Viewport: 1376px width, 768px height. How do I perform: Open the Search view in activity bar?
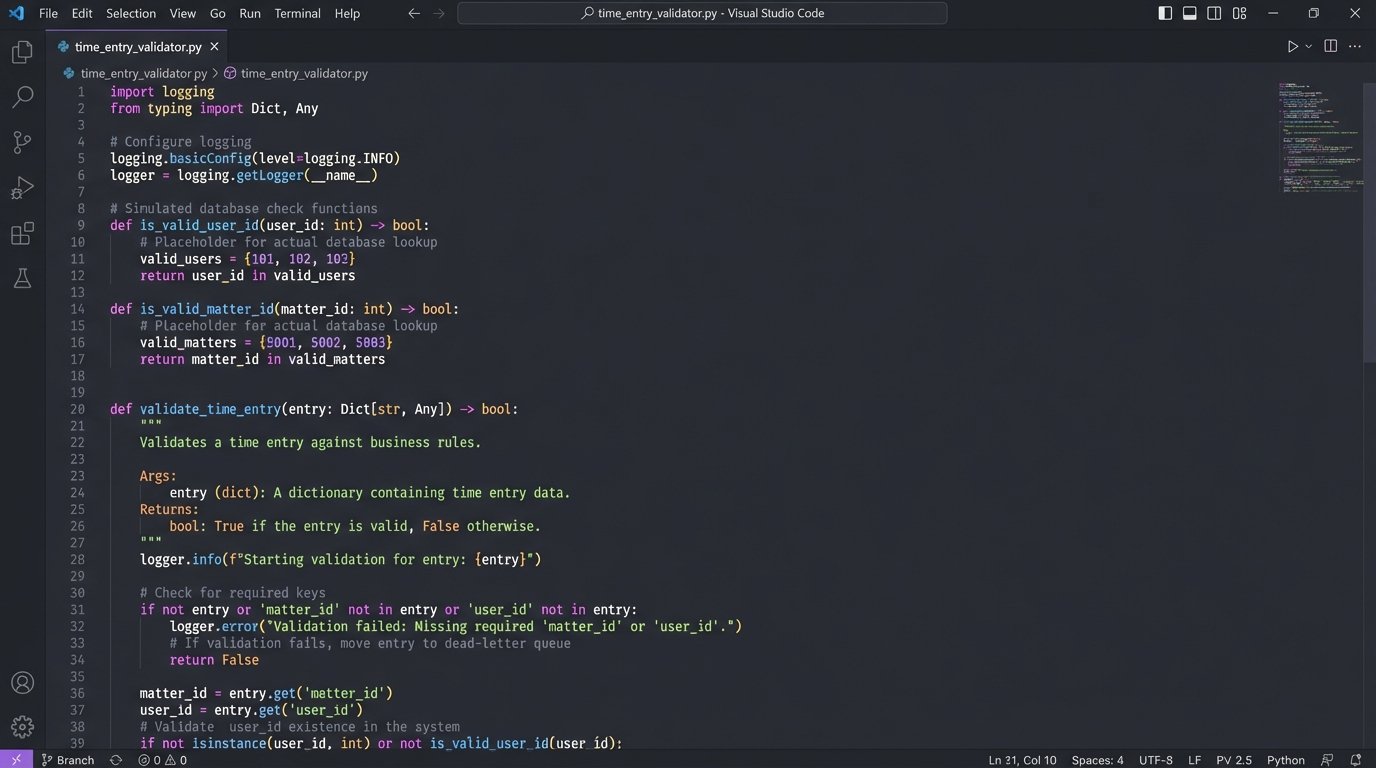(x=22, y=97)
